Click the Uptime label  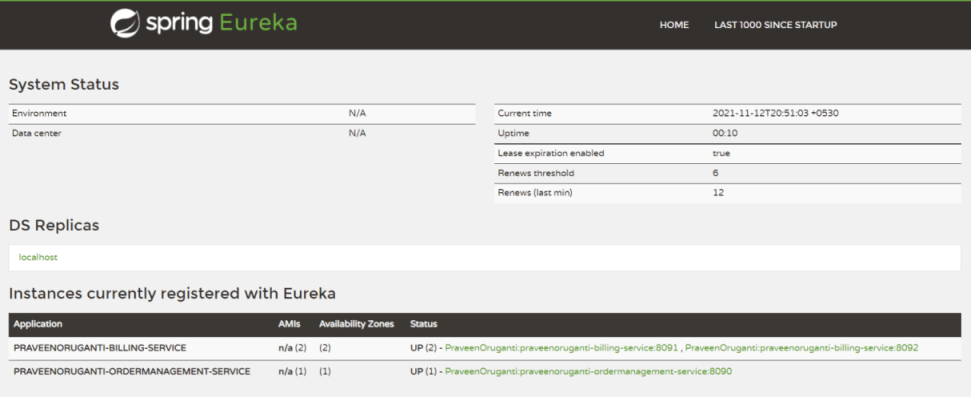point(513,133)
